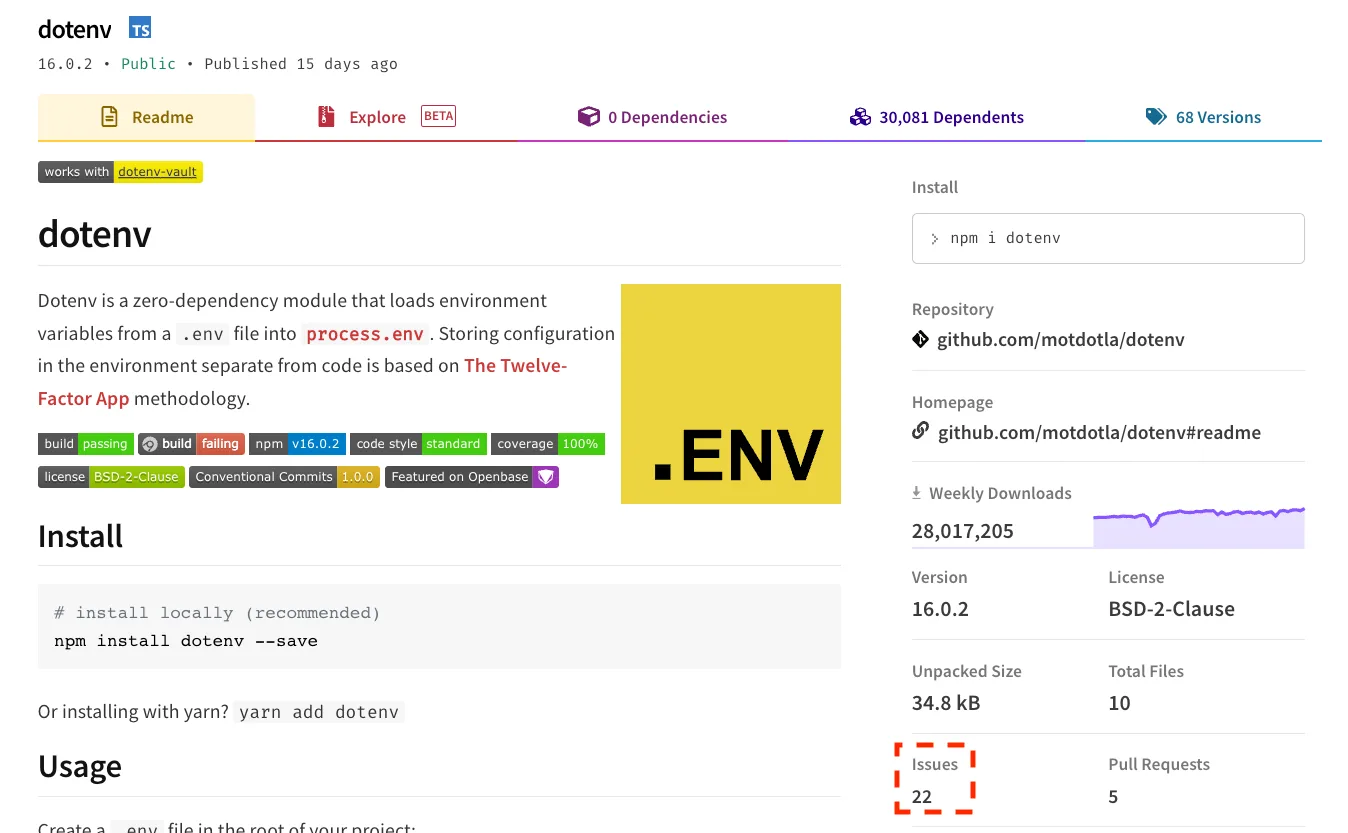Click the blue Versions tags icon
1348x833 pixels.
coord(1156,117)
